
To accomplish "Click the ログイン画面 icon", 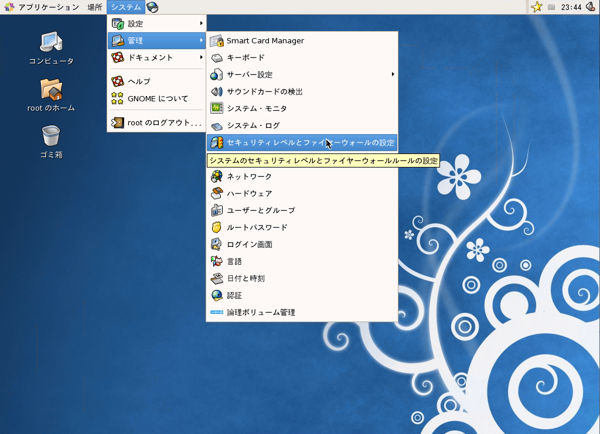I will click(217, 244).
